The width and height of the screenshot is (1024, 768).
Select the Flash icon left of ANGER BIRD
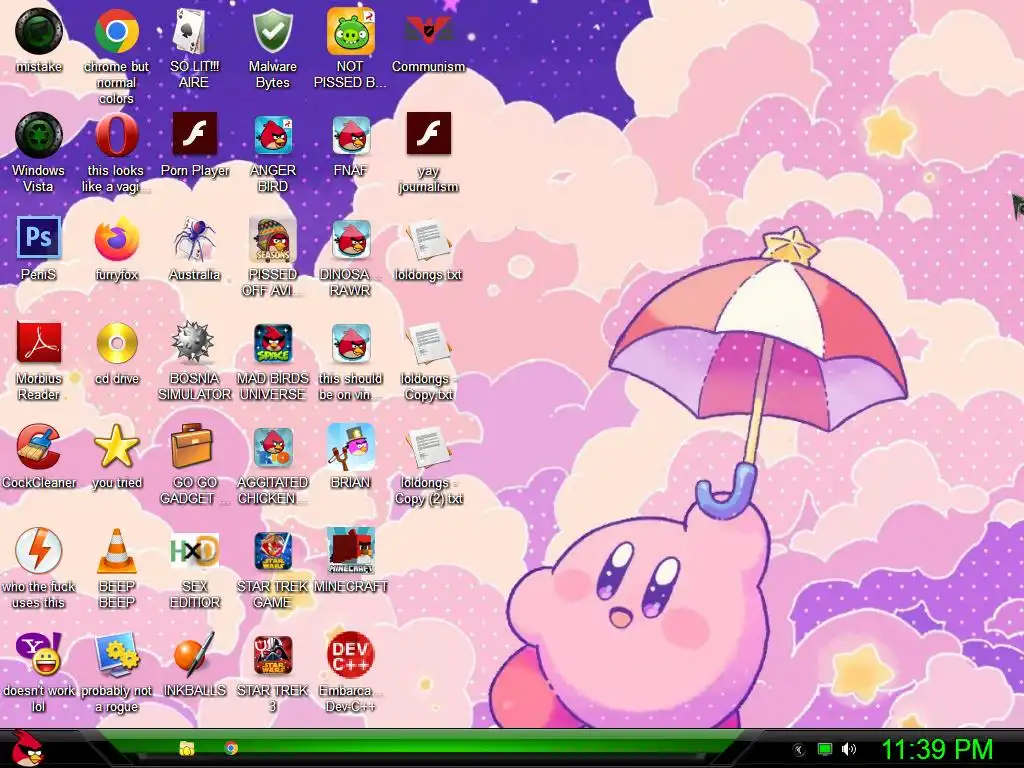coord(194,134)
